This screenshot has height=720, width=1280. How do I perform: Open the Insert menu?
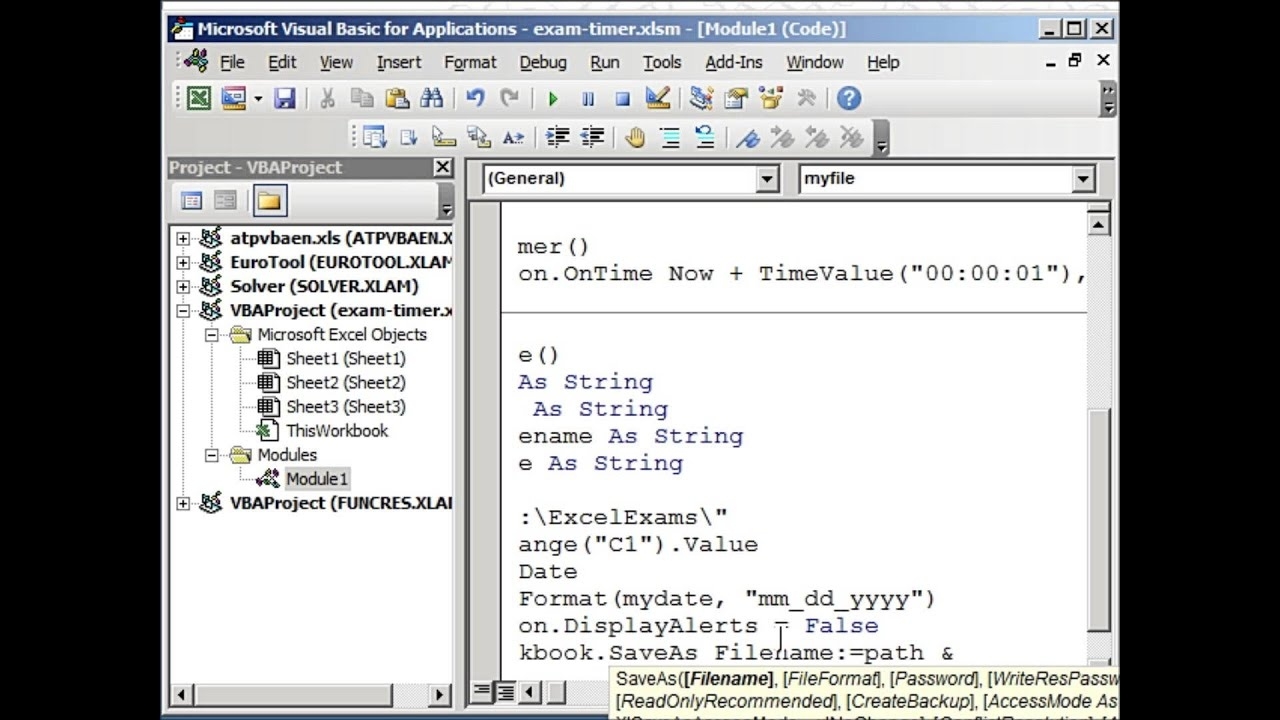399,62
